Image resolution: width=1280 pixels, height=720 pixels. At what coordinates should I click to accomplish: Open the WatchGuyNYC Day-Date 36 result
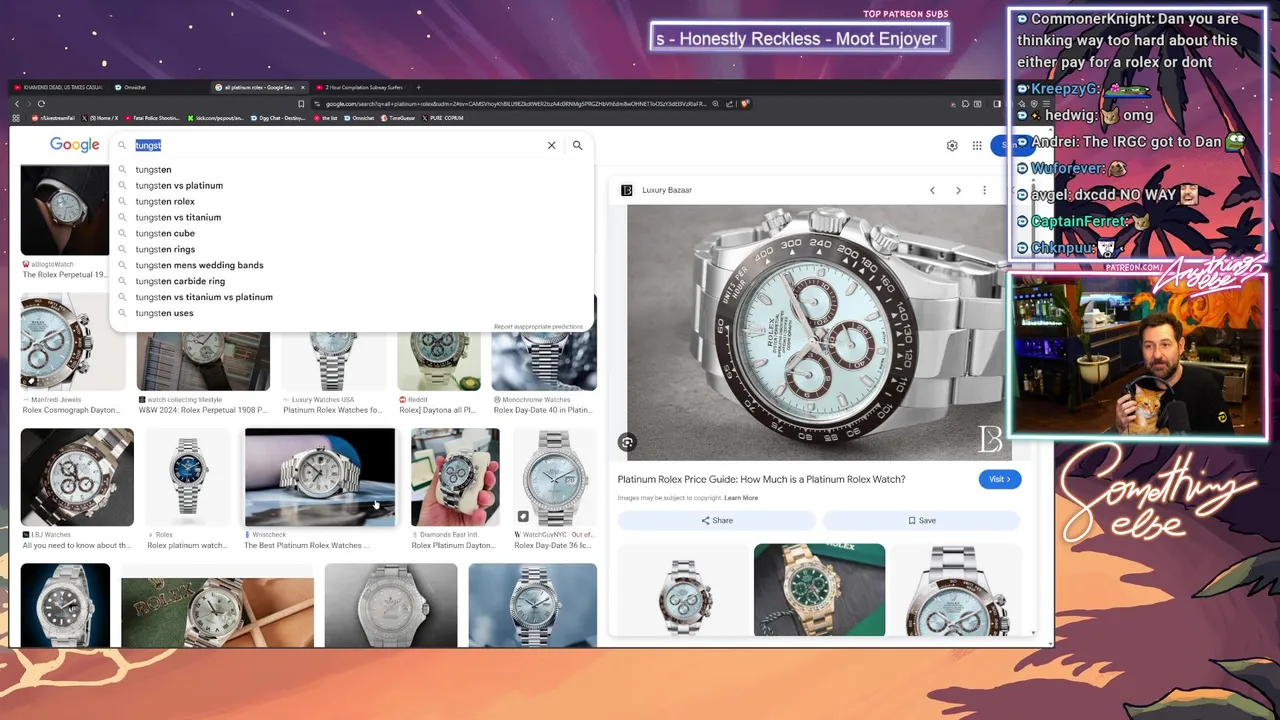coord(555,477)
